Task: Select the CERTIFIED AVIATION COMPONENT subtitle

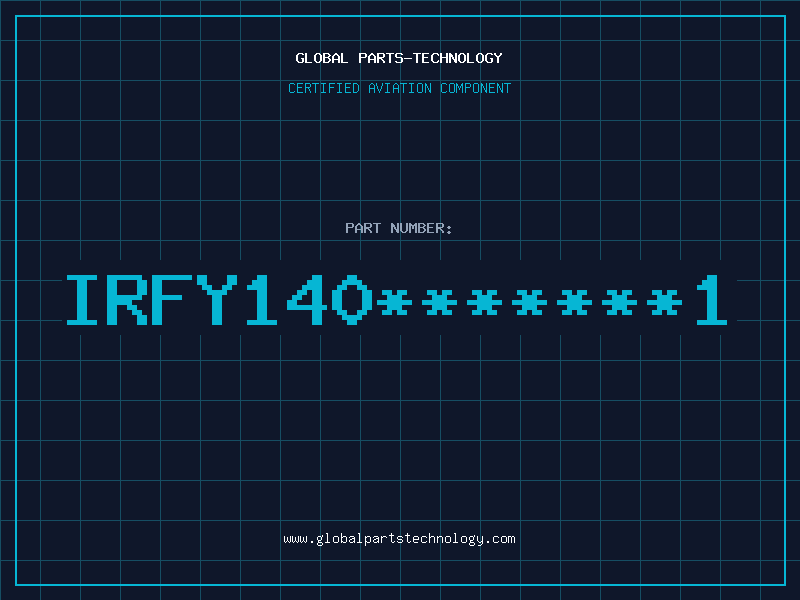Action: coord(399,88)
